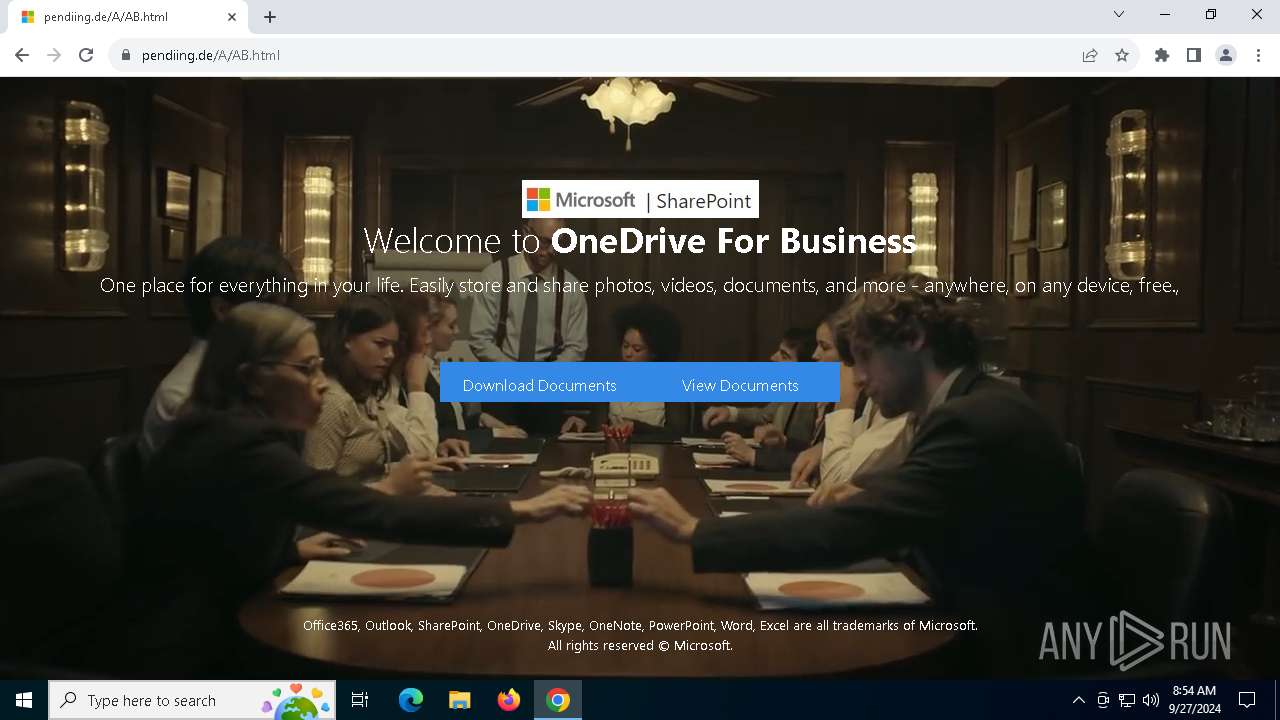Open the volume control tray icon

coord(1151,700)
